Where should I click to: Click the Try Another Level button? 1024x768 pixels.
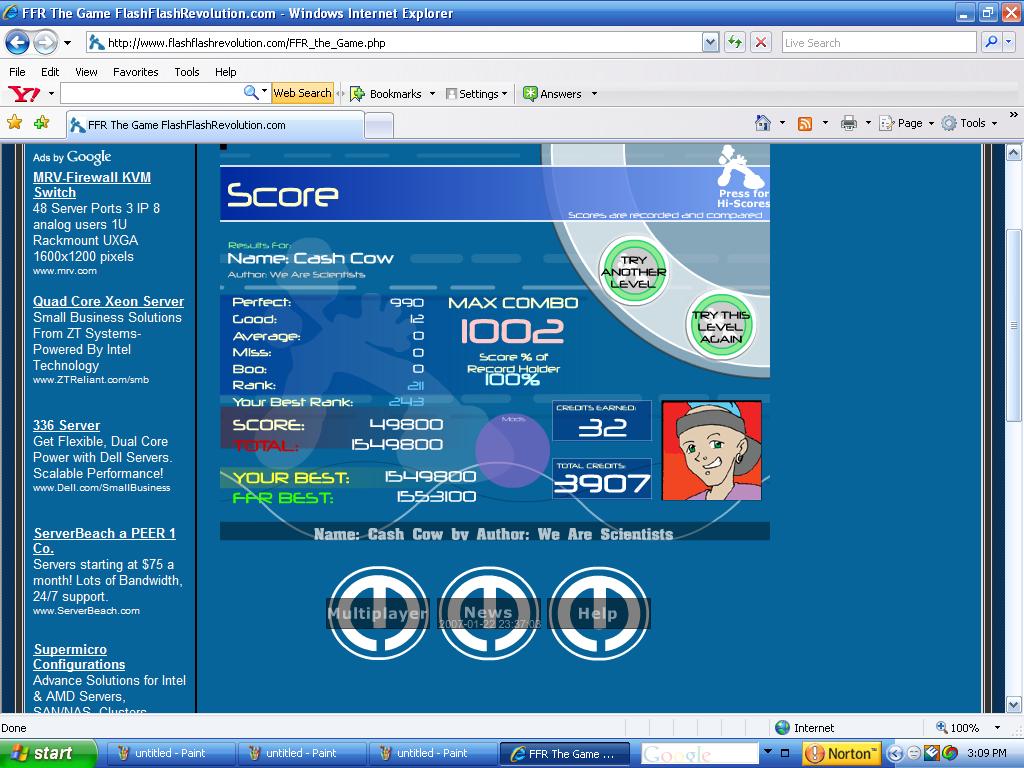point(633,272)
